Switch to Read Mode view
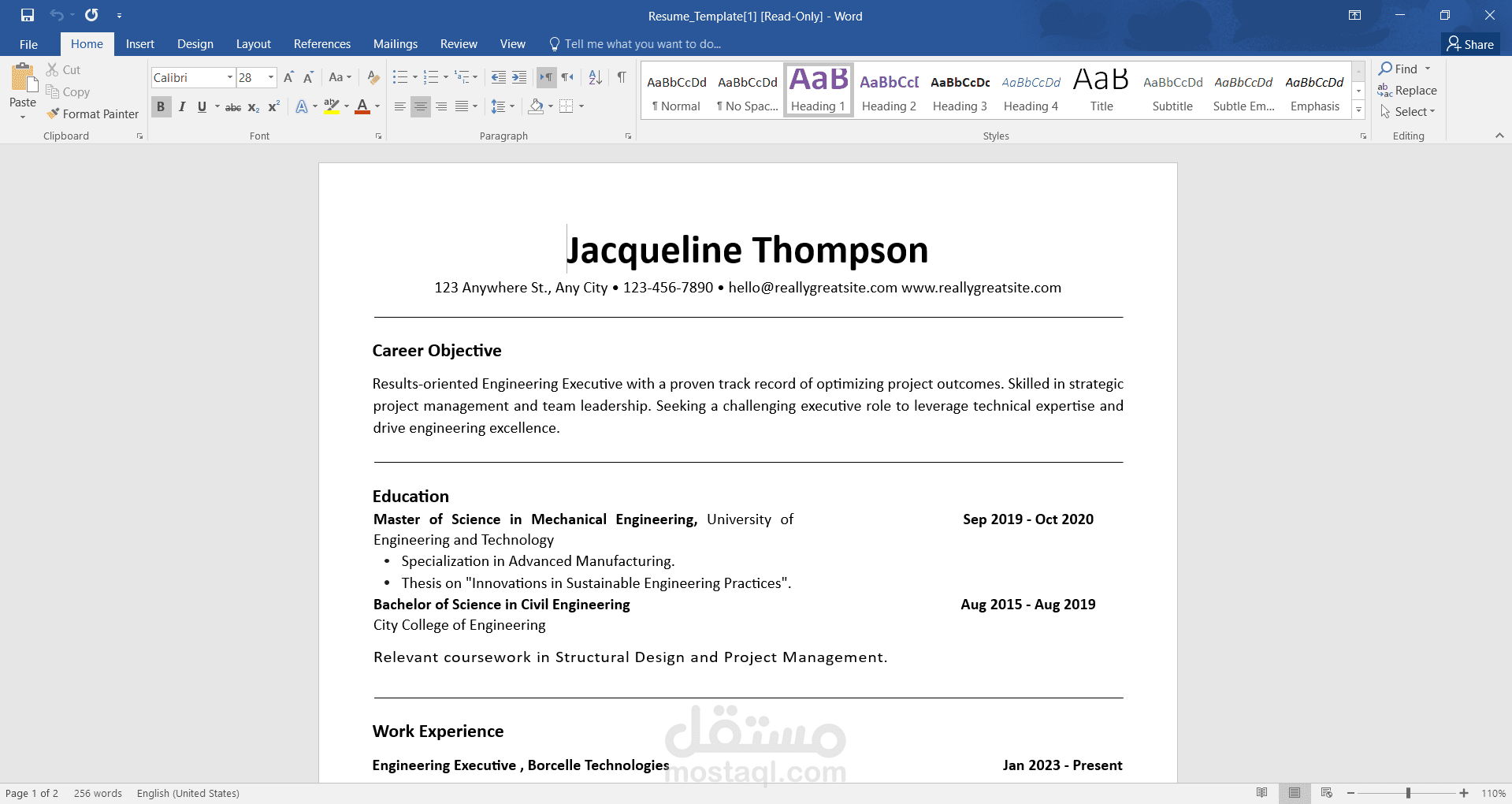The height and width of the screenshot is (804, 1512). pos(1261,793)
